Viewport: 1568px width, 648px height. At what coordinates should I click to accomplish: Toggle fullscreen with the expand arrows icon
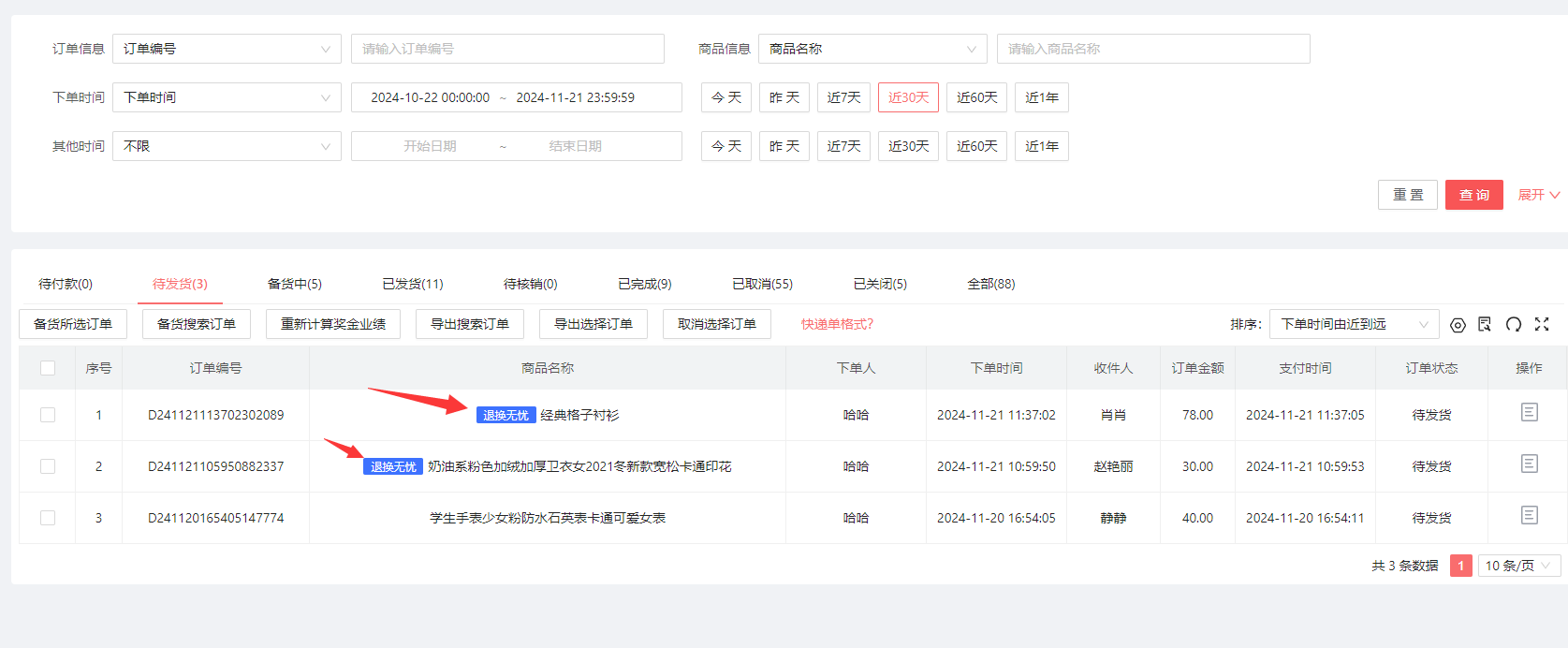click(1542, 324)
